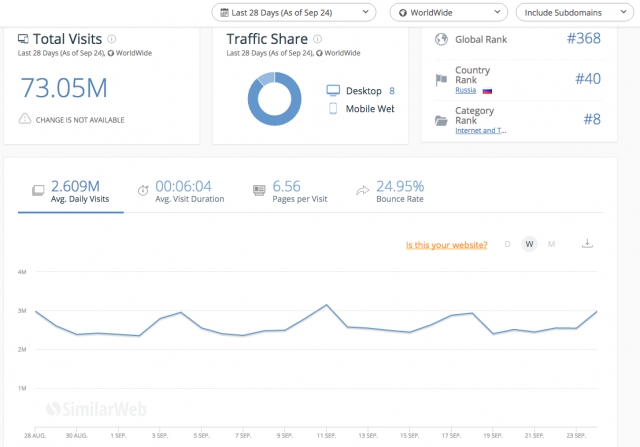
Task: Click the Global Rank globe icon
Action: tap(441, 39)
